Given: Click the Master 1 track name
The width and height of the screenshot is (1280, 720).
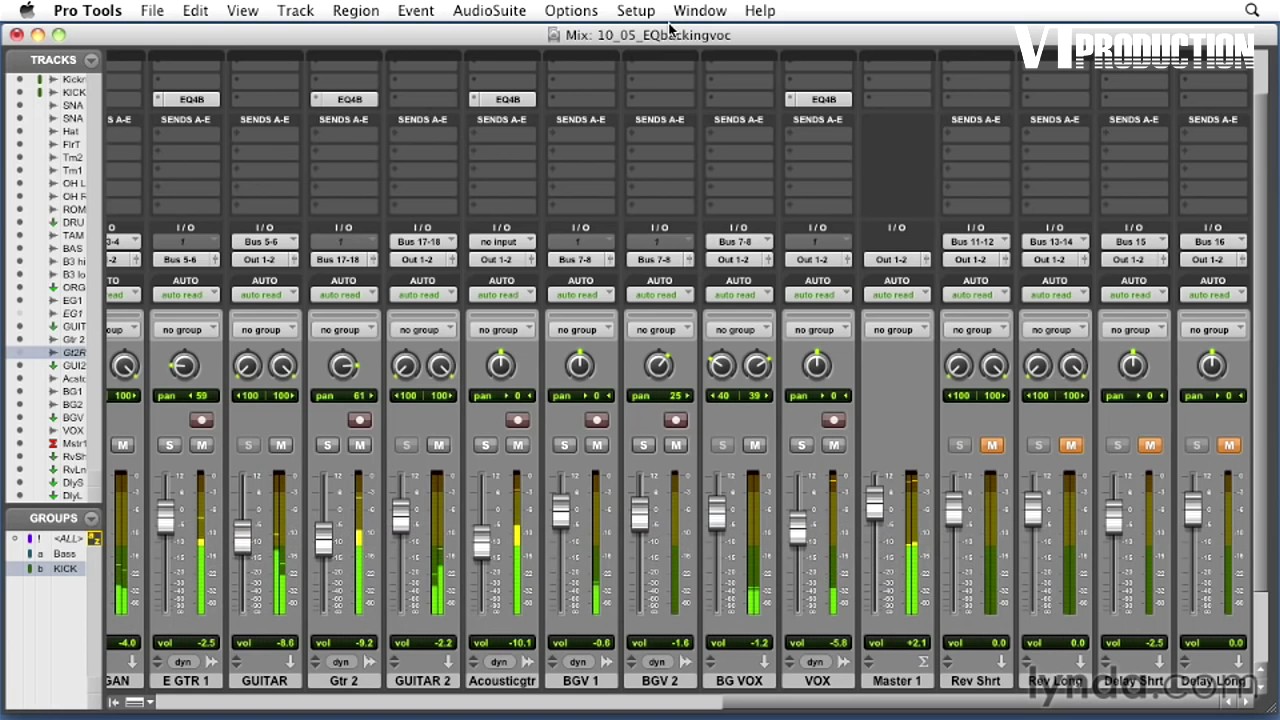Looking at the screenshot, I should click(x=897, y=681).
